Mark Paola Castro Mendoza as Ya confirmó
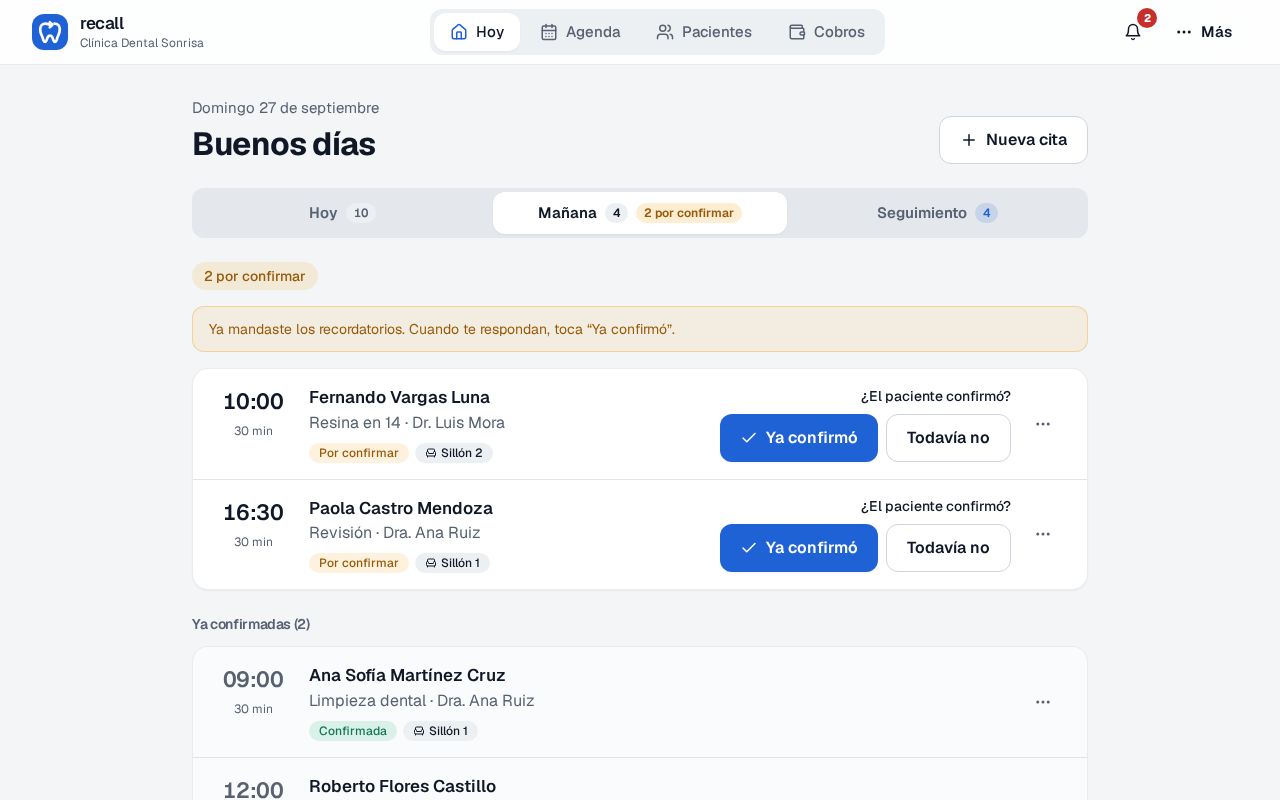This screenshot has height=800, width=1280. [799, 548]
